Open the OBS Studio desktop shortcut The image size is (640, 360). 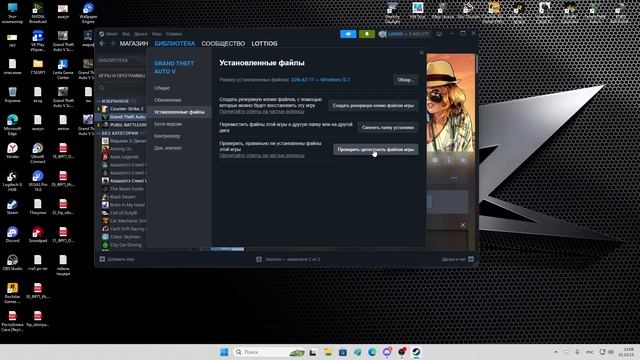(x=13, y=262)
